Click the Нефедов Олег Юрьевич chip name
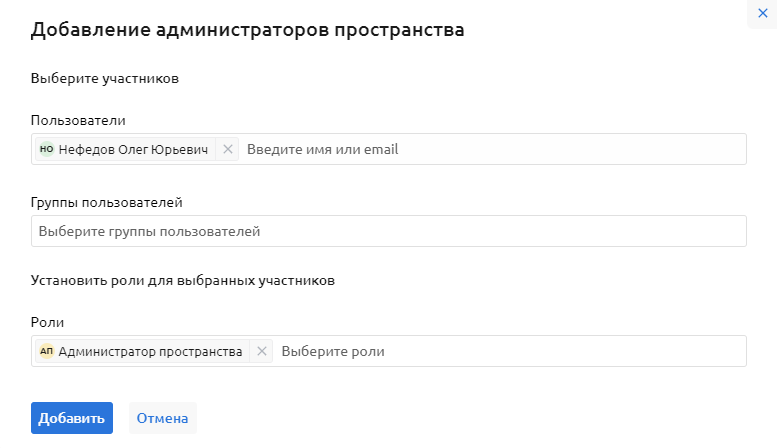The height and width of the screenshot is (448, 777). (x=134, y=149)
